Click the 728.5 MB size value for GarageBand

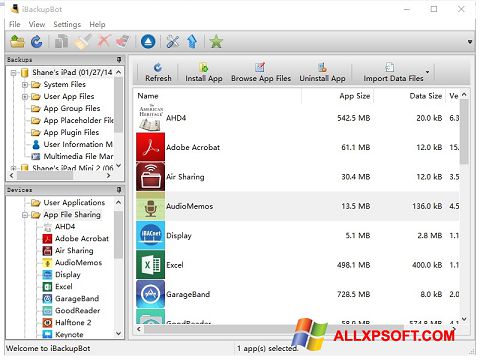pyautogui.click(x=354, y=294)
